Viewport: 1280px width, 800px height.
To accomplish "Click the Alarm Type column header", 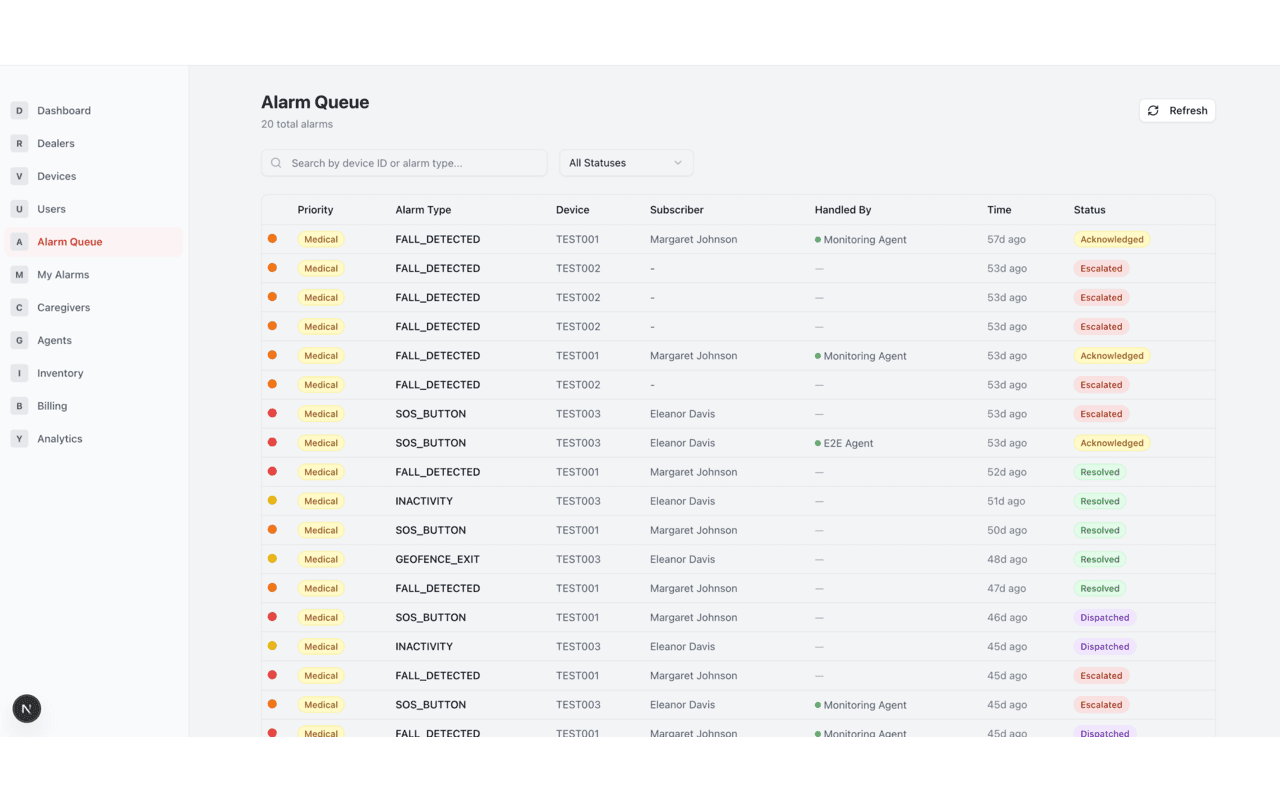I will [423, 210].
